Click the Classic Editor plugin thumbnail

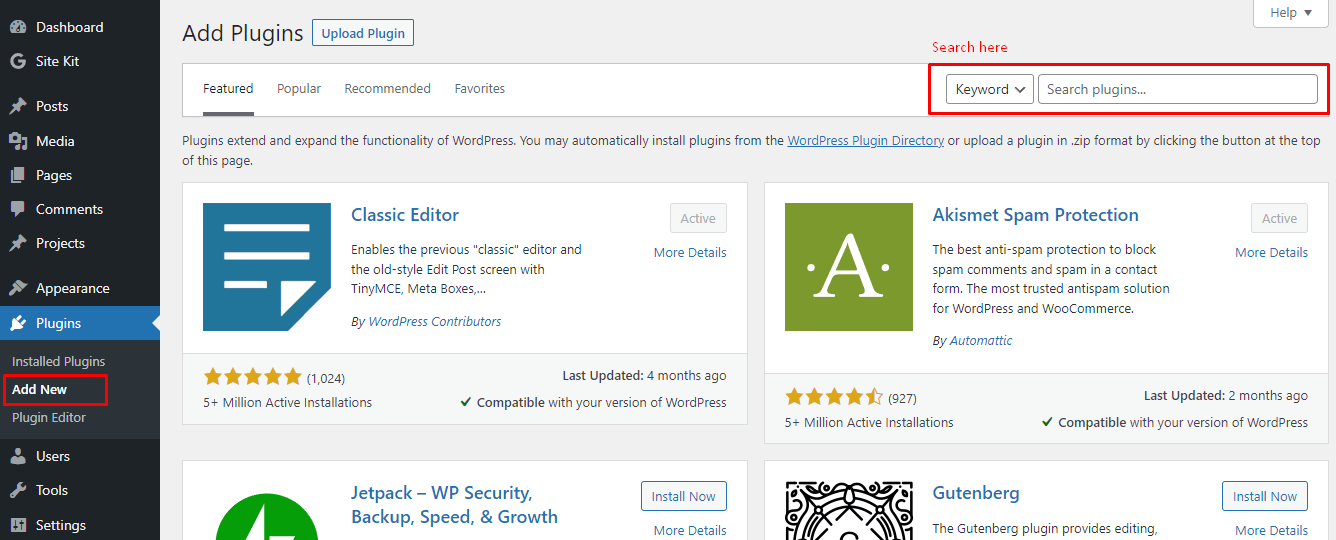(267, 267)
